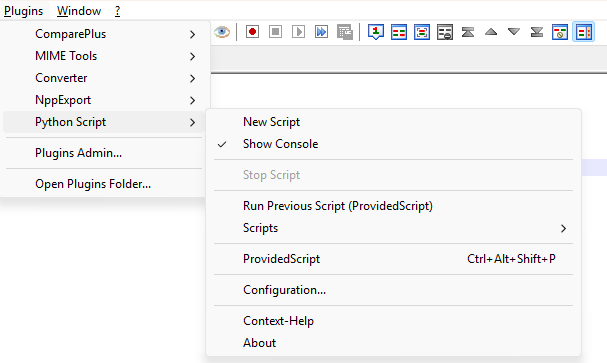
Task: Choose Run Previous Script (ProvidedScript)
Action: click(393, 206)
